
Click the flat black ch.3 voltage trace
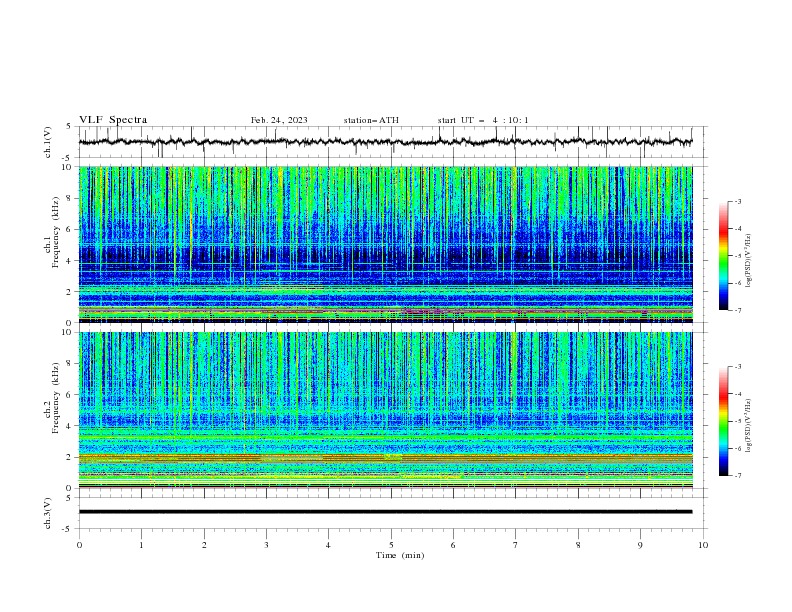tap(385, 512)
